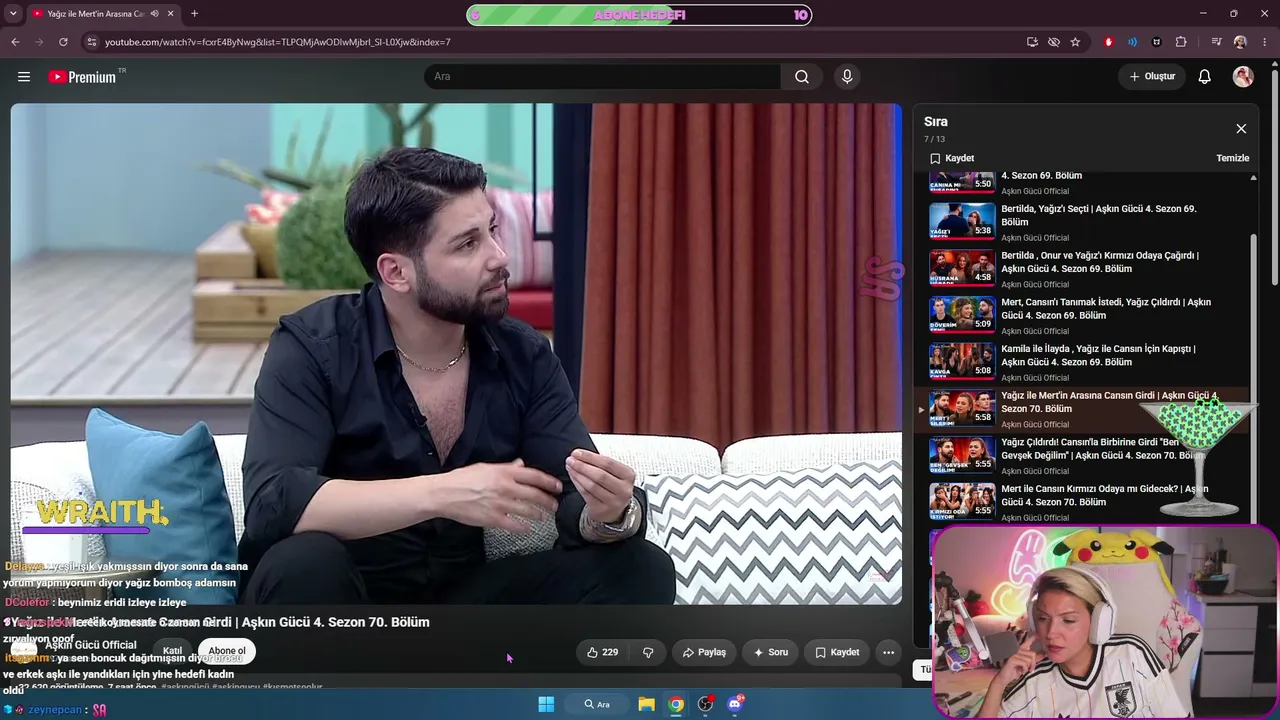The height and width of the screenshot is (720, 1280).
Task: Dislike the video with thumbs down
Action: tap(648, 652)
